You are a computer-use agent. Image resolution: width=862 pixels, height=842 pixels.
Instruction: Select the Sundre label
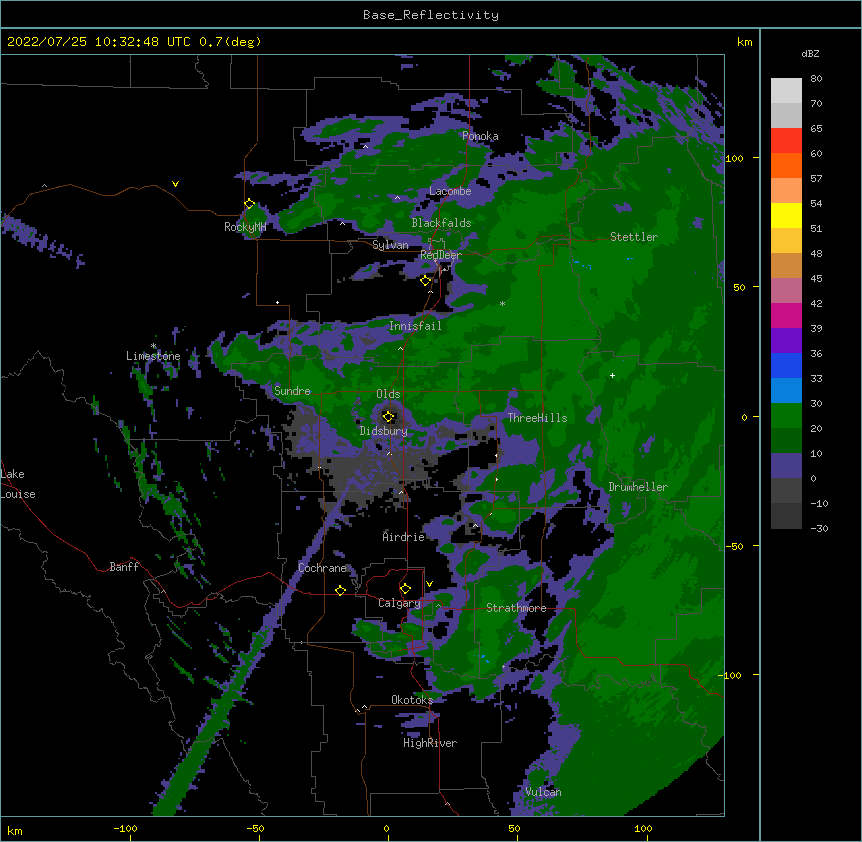(292, 391)
